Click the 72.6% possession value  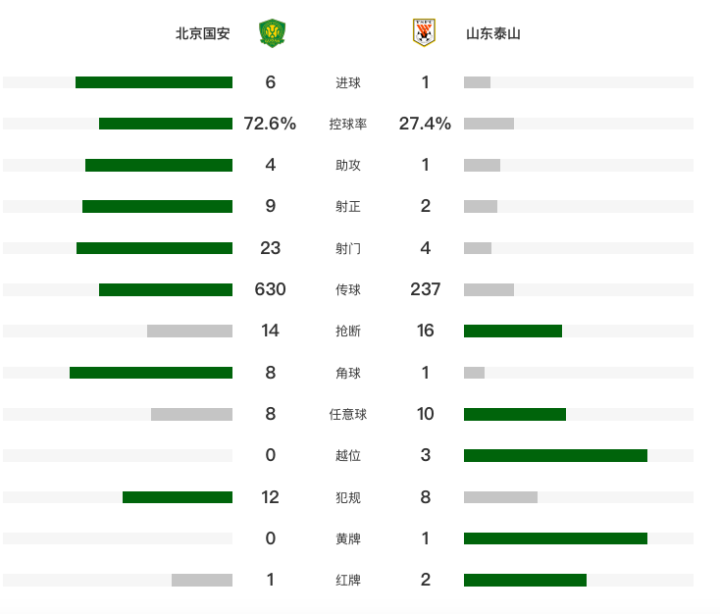point(270,124)
